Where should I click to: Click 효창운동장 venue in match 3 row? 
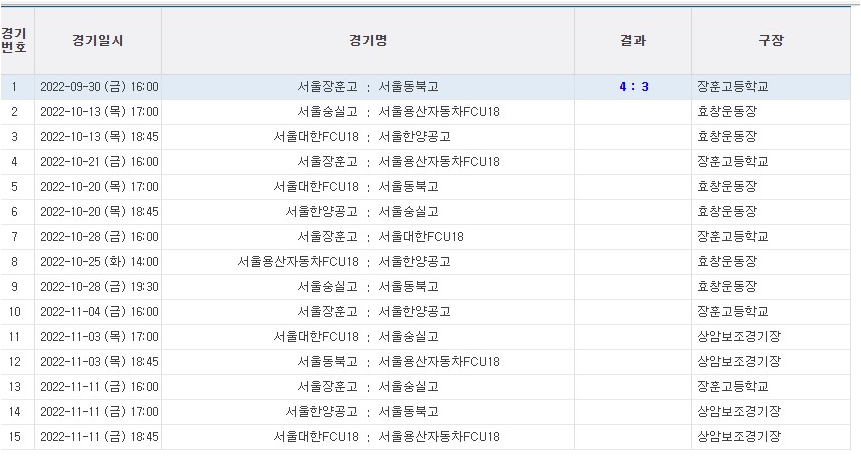tap(727, 137)
